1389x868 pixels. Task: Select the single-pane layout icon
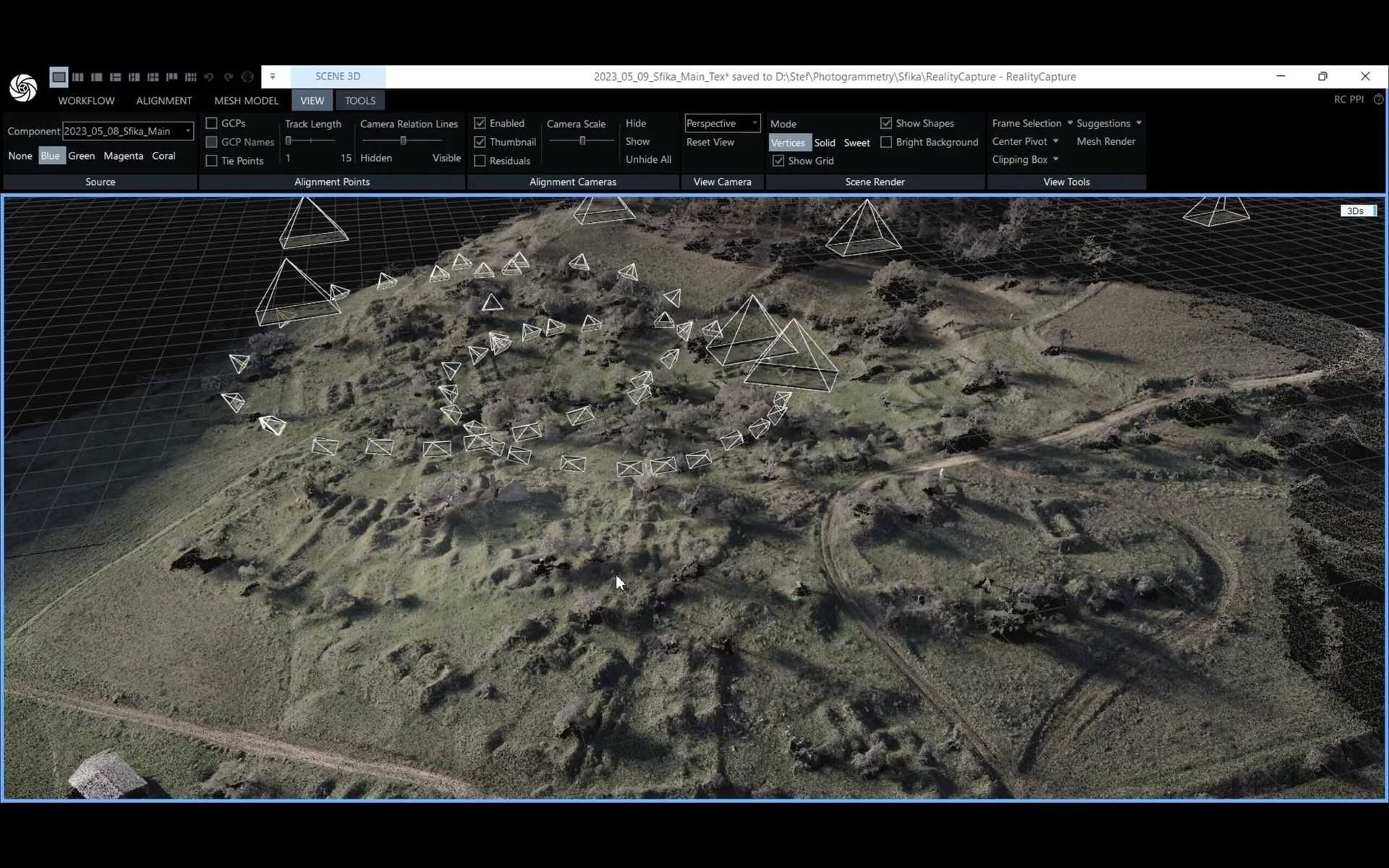click(x=59, y=77)
